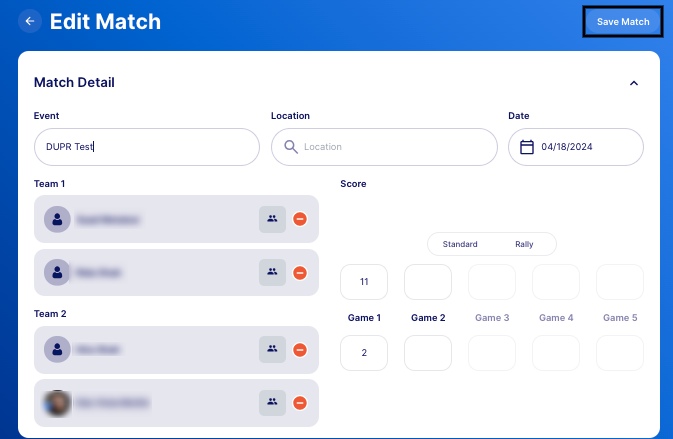Click Team 1 score box for Game 1
Screen dimensions: 673x439
[x=364, y=282]
